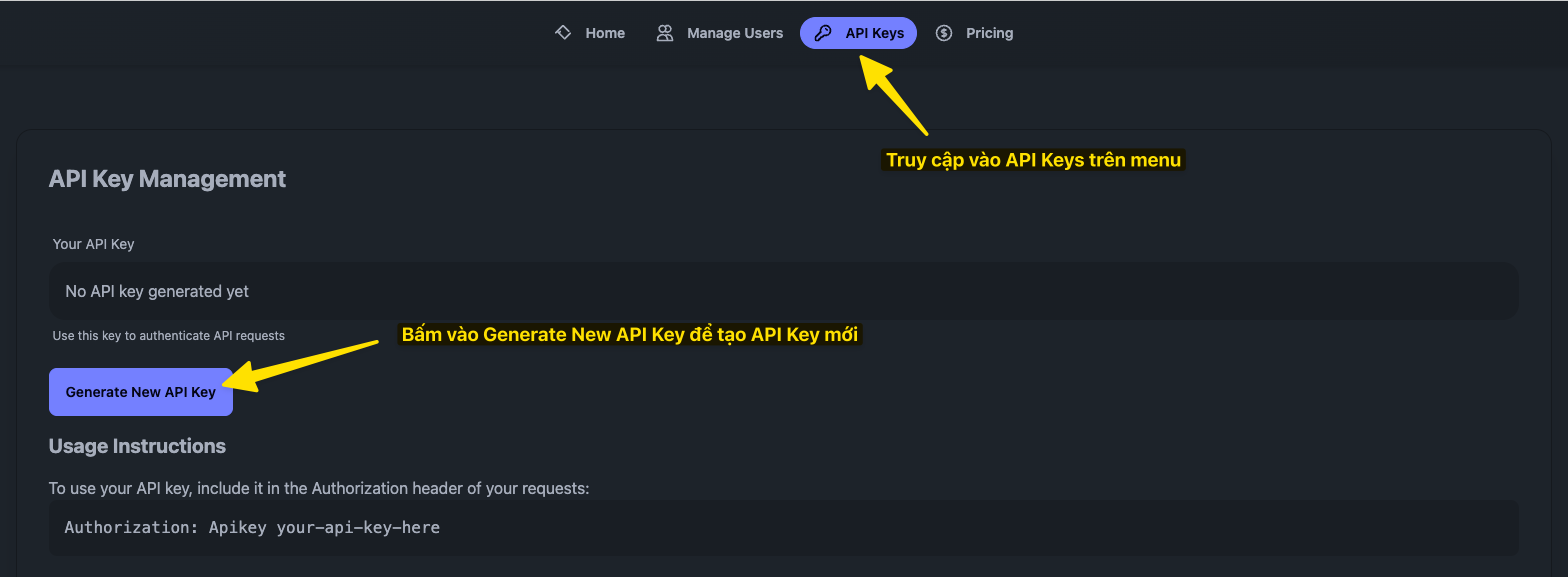Viewport: 1568px width, 577px height.
Task: Select the API Keys tab label
Action: point(874,33)
